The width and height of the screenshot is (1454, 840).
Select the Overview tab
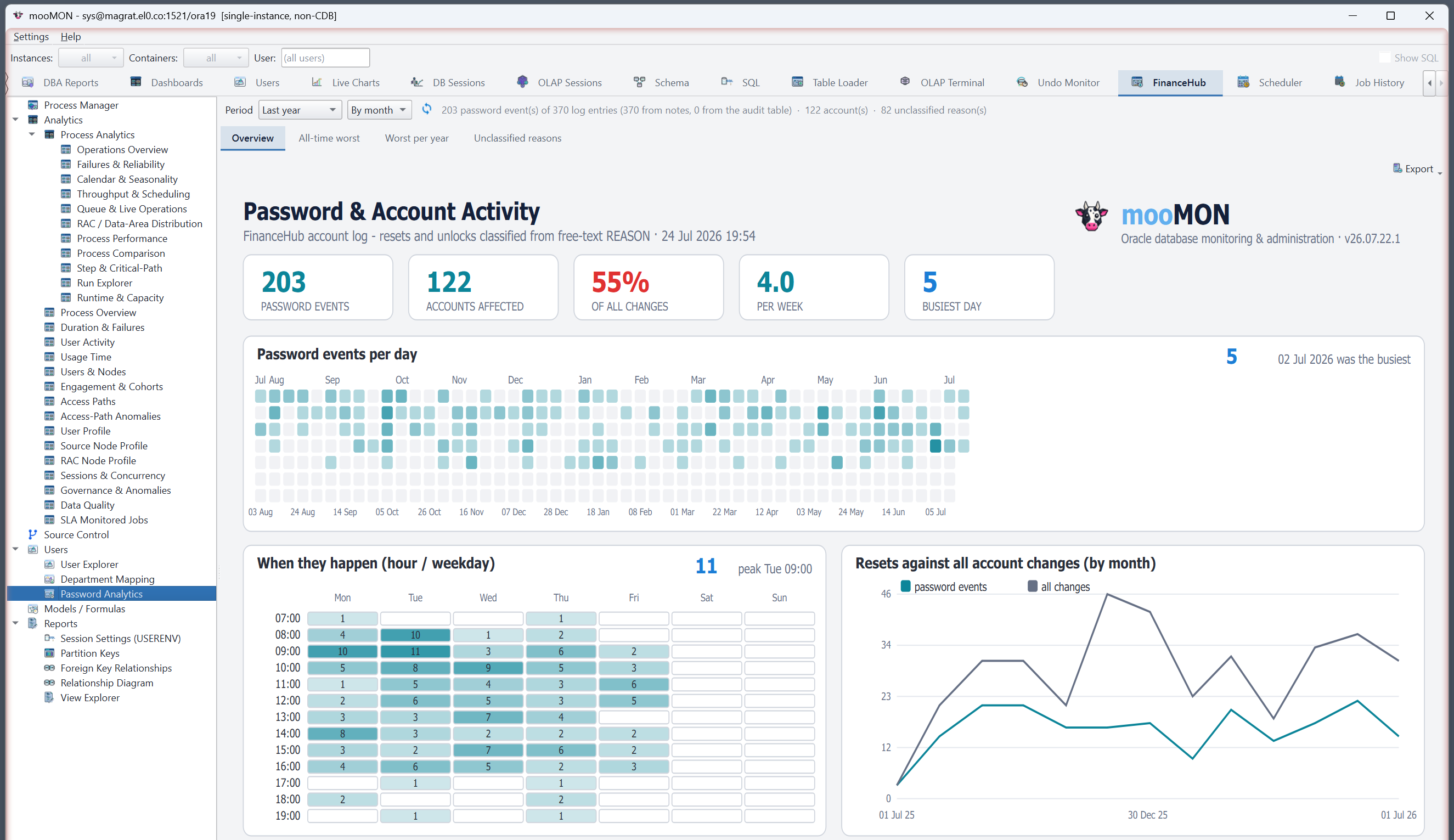252,138
